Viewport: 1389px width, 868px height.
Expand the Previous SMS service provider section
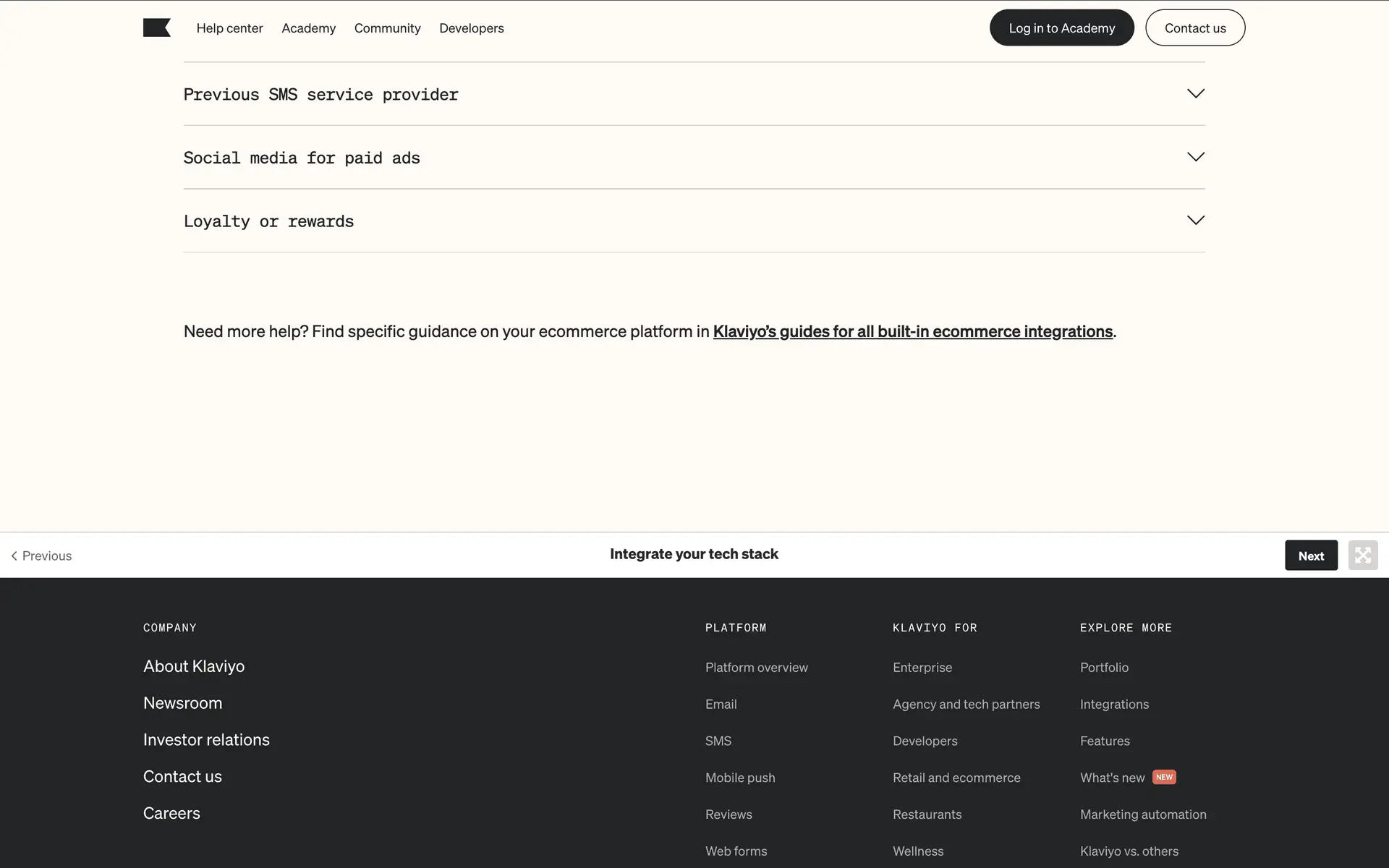(1195, 94)
